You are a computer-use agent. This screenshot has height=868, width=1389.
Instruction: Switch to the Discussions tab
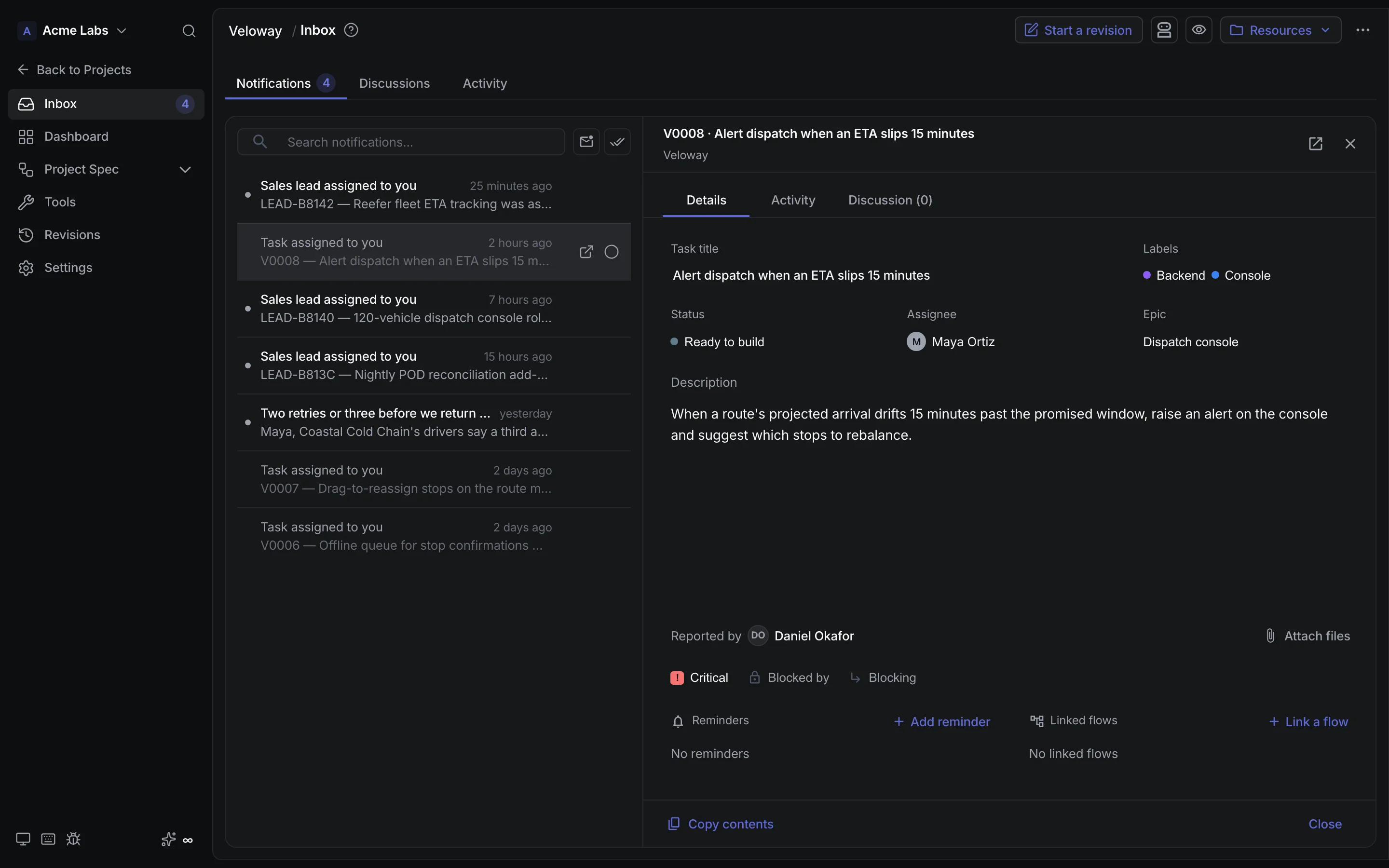[395, 83]
